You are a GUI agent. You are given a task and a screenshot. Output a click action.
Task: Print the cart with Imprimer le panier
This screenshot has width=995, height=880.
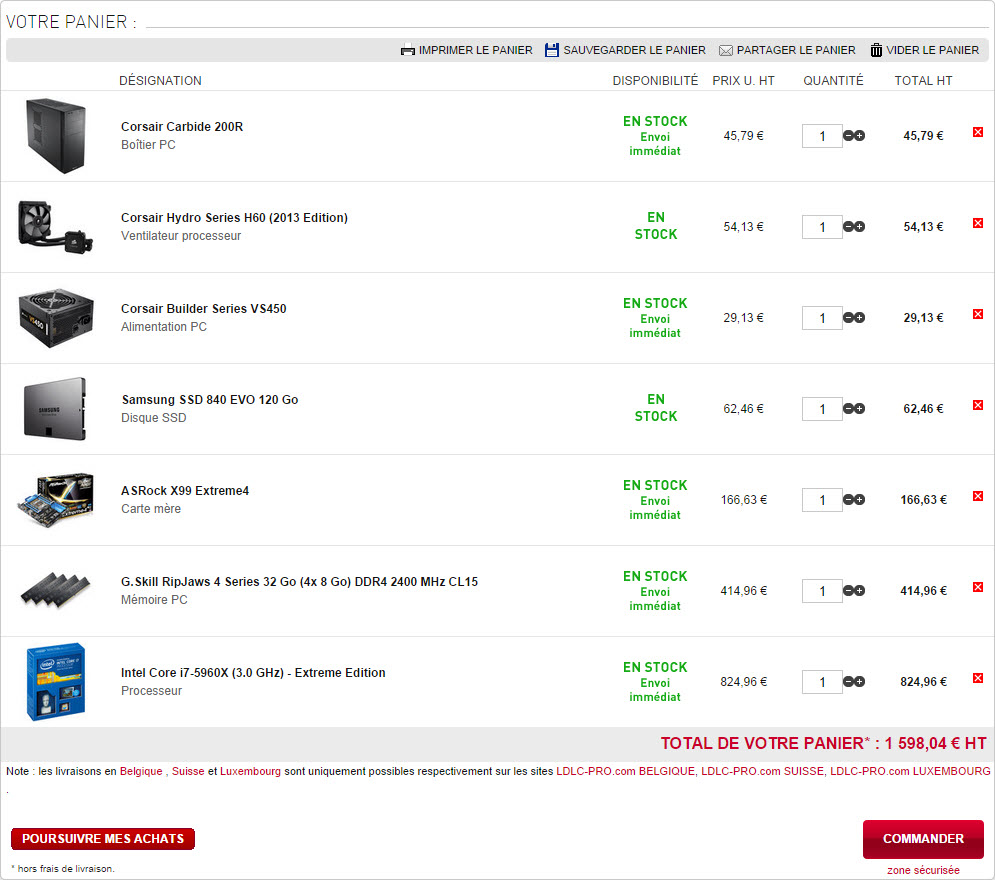click(466, 50)
